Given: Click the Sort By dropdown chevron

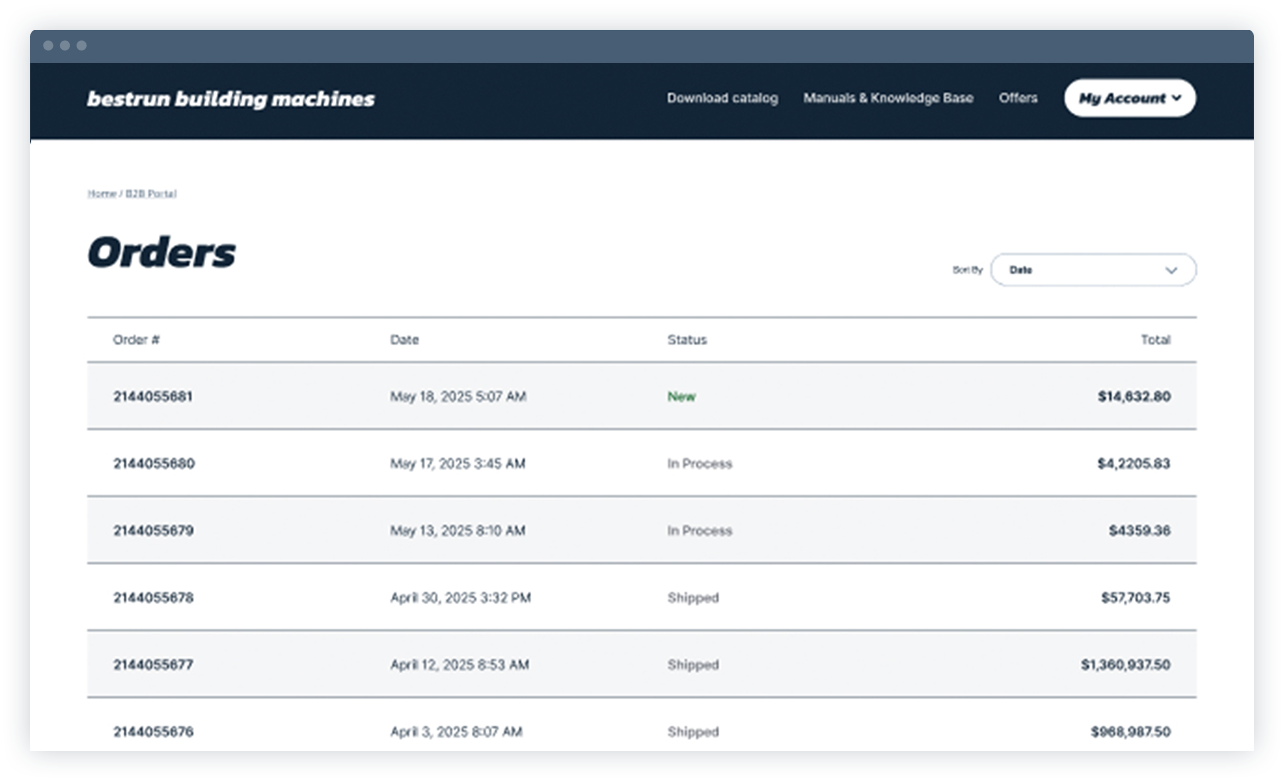Looking at the screenshot, I should [x=1170, y=270].
